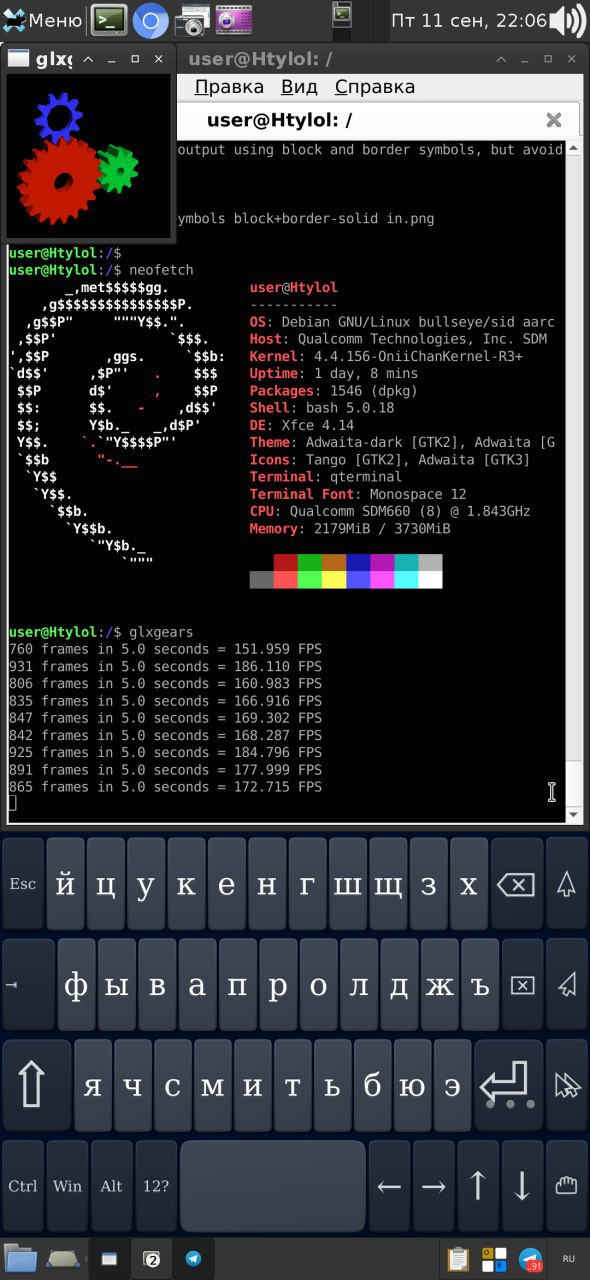Tap the й key on keyboard
Image resolution: width=590 pixels, height=1280 pixels.
point(65,884)
